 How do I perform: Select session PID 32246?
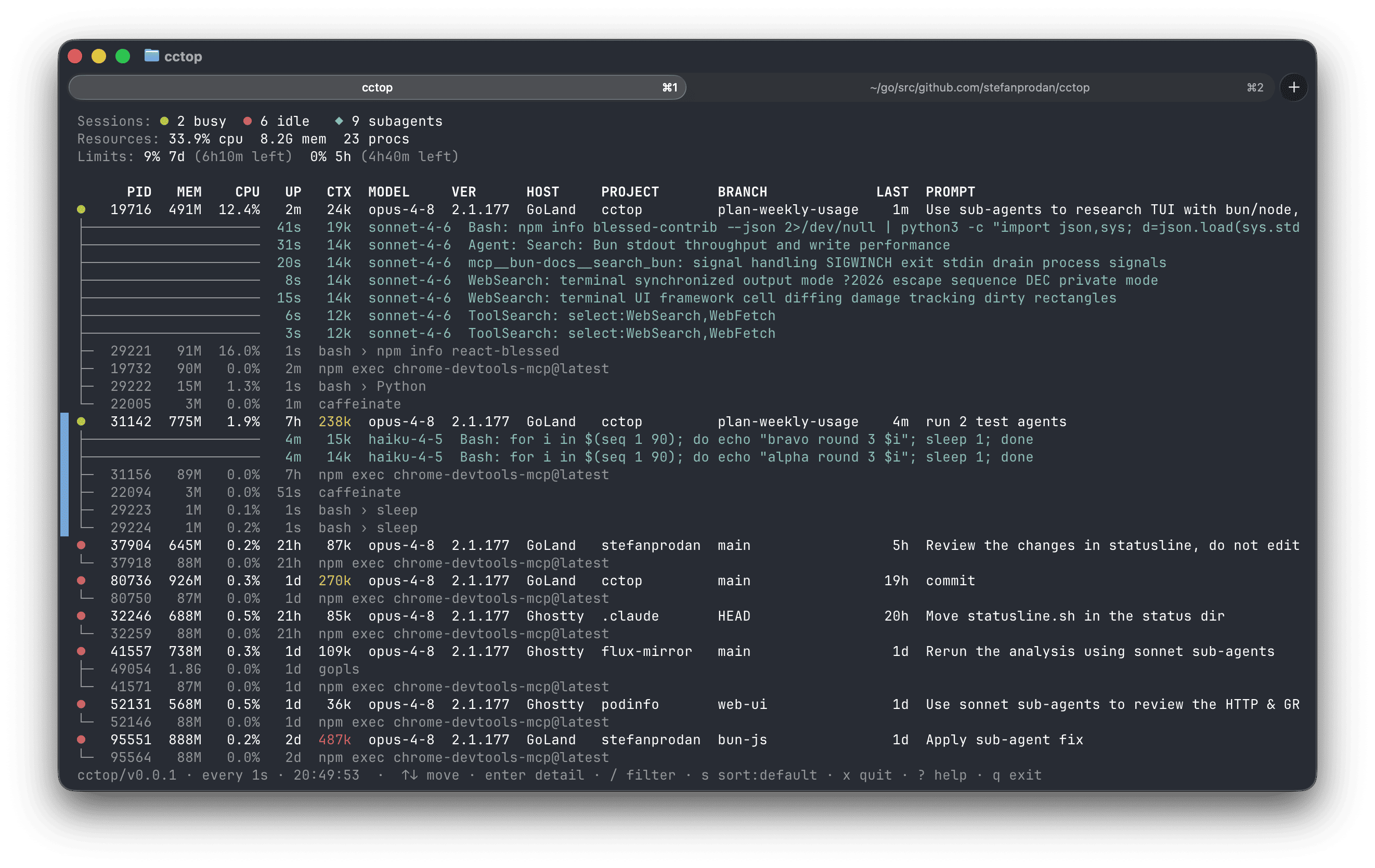tap(688, 616)
